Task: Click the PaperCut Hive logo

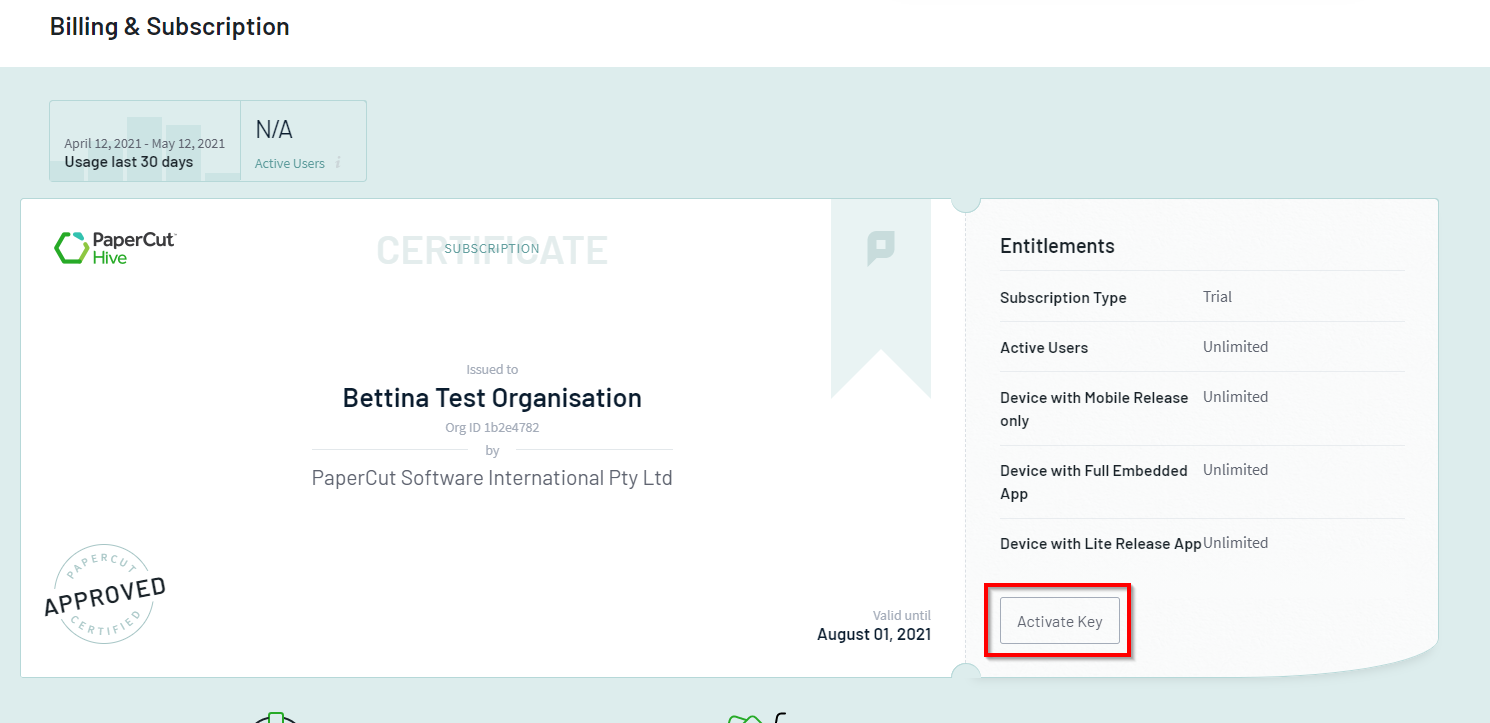Action: (x=115, y=247)
